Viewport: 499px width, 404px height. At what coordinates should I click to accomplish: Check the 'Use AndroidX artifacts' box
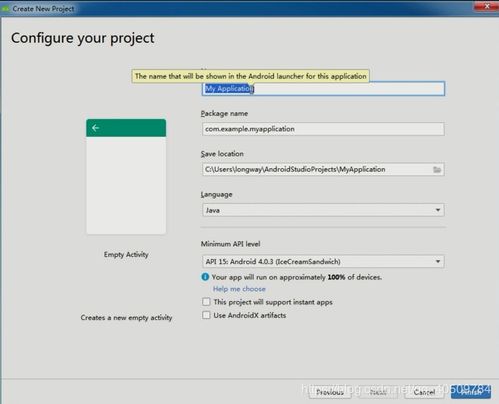point(206,315)
